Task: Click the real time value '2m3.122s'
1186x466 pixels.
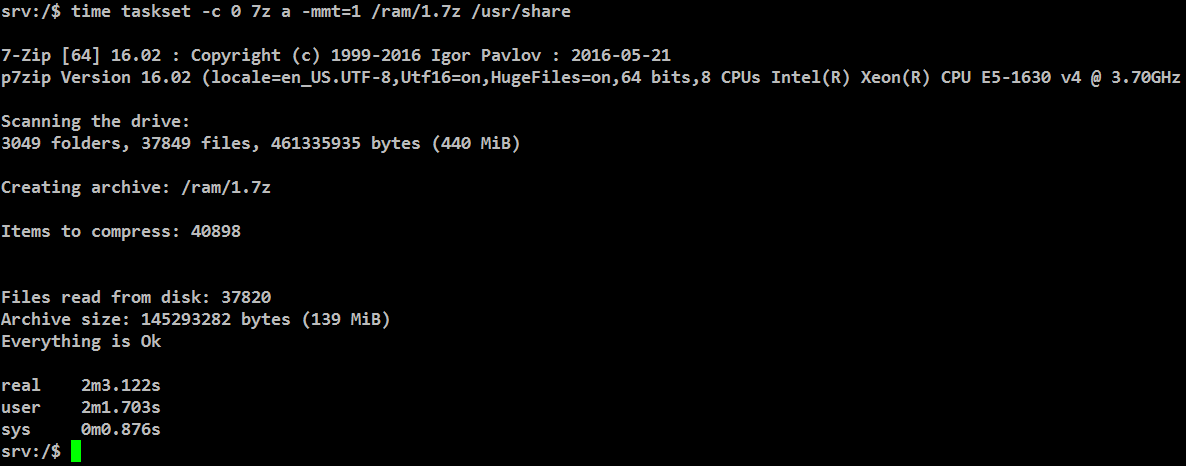Action: coord(120,385)
